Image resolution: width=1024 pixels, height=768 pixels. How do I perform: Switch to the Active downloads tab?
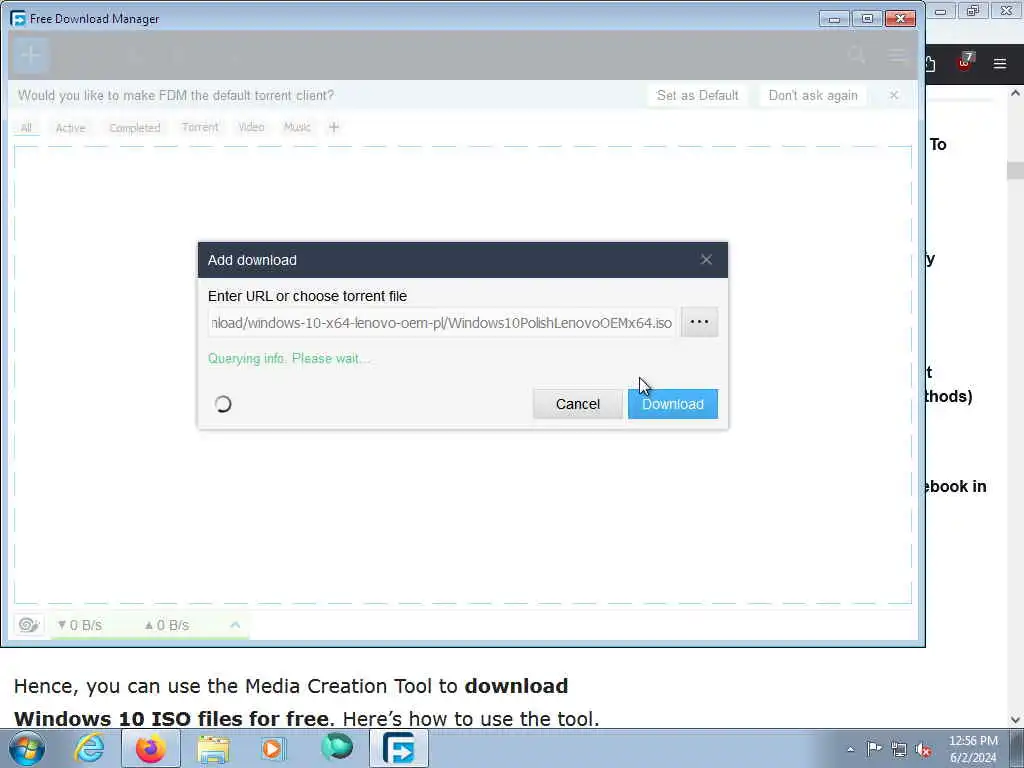pyautogui.click(x=71, y=128)
